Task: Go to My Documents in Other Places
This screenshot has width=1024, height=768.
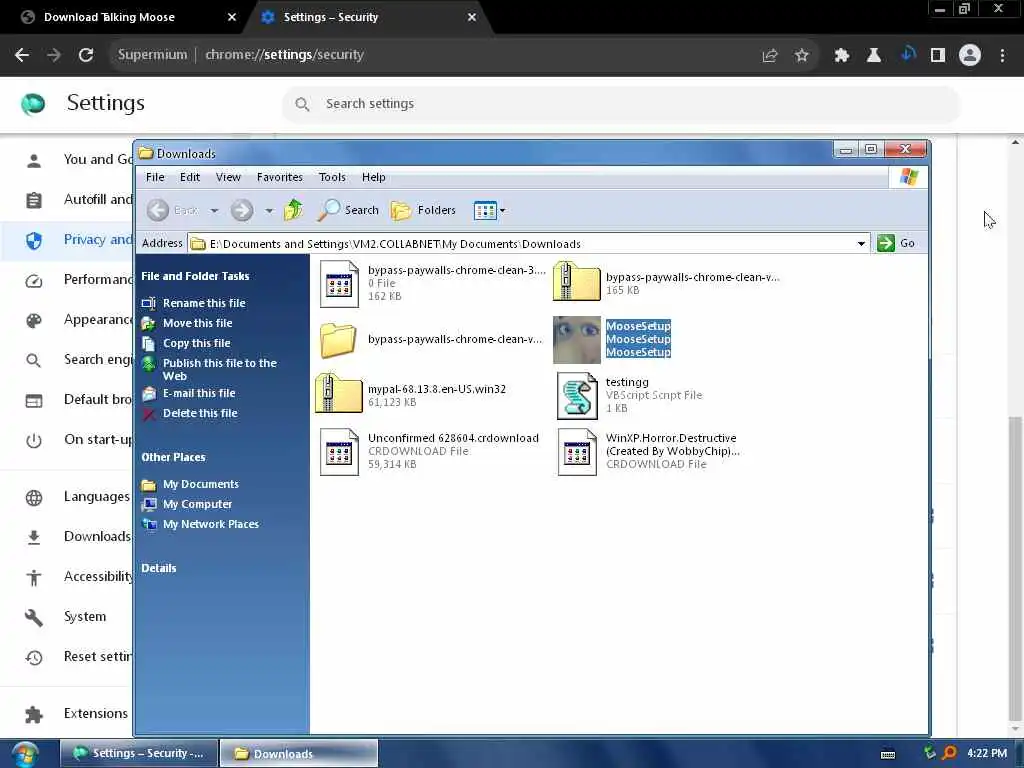Action: 200,485
